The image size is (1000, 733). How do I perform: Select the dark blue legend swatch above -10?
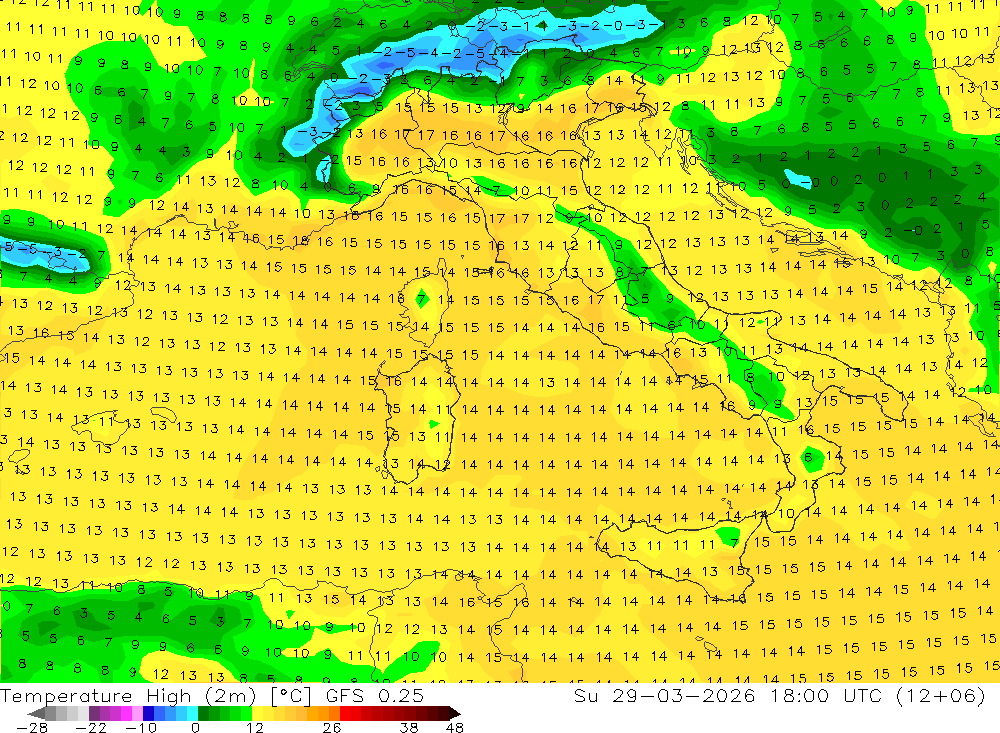[x=149, y=713]
